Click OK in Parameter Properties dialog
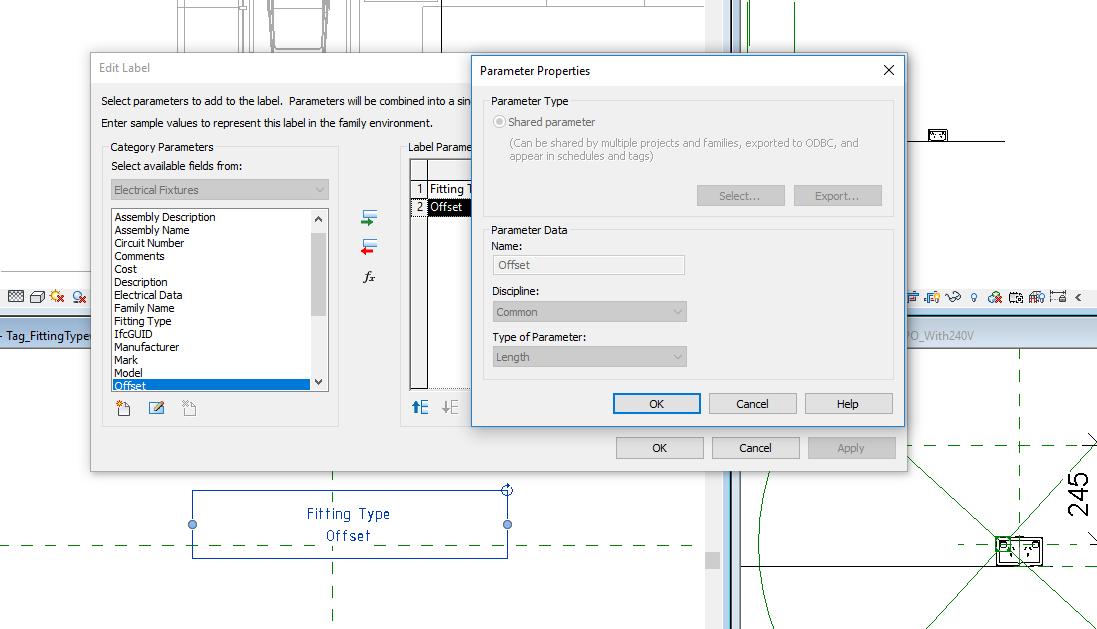The height and width of the screenshot is (629, 1097). [x=656, y=404]
